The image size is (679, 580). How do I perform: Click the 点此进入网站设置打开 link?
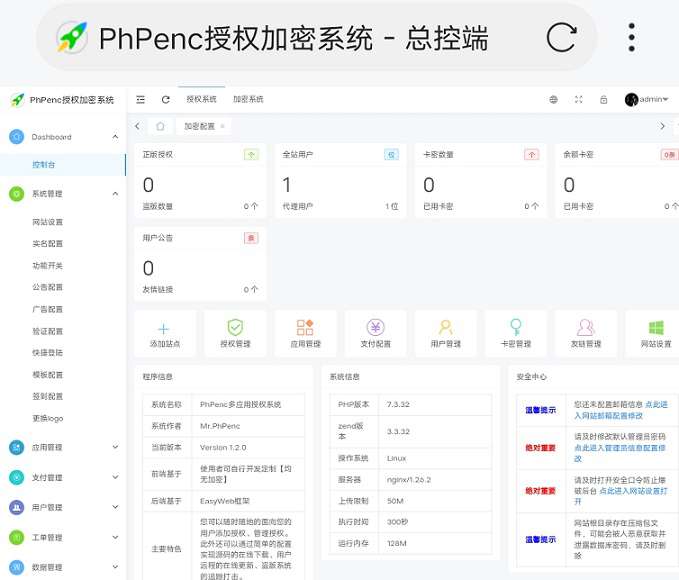(x=620, y=496)
